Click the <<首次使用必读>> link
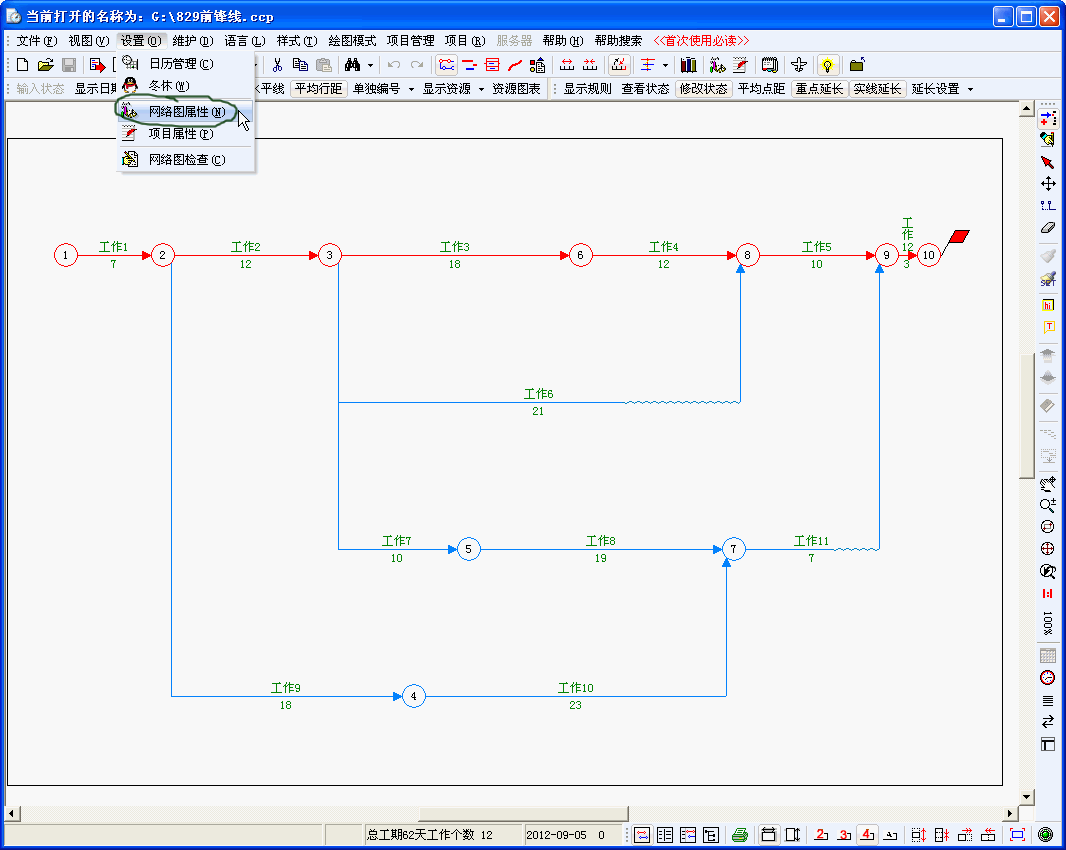This screenshot has height=850, width=1066. pyautogui.click(x=701, y=41)
